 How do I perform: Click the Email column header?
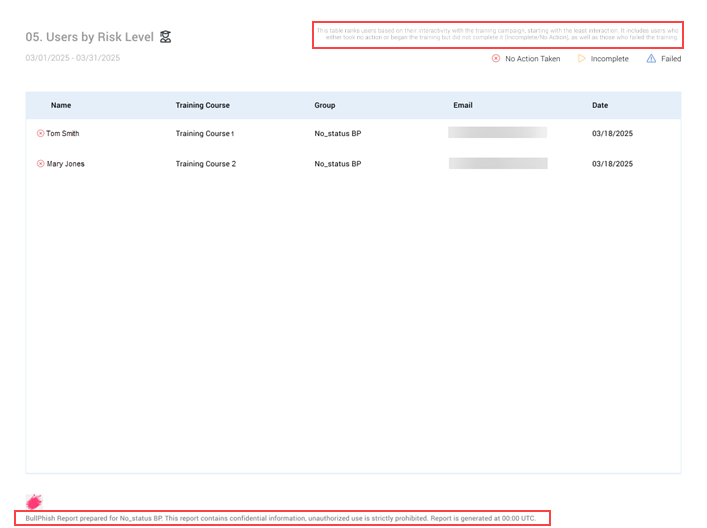[463, 105]
